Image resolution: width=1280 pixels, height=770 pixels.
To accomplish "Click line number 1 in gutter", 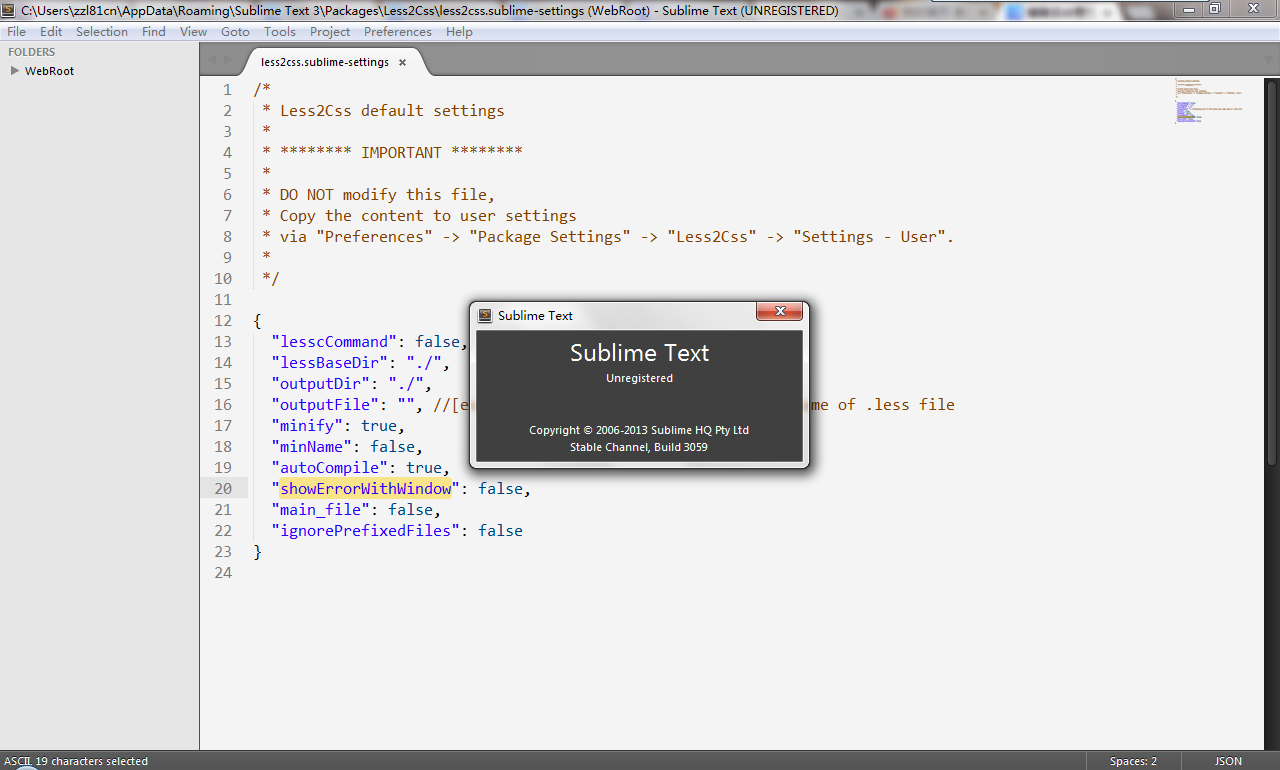I will pyautogui.click(x=228, y=89).
